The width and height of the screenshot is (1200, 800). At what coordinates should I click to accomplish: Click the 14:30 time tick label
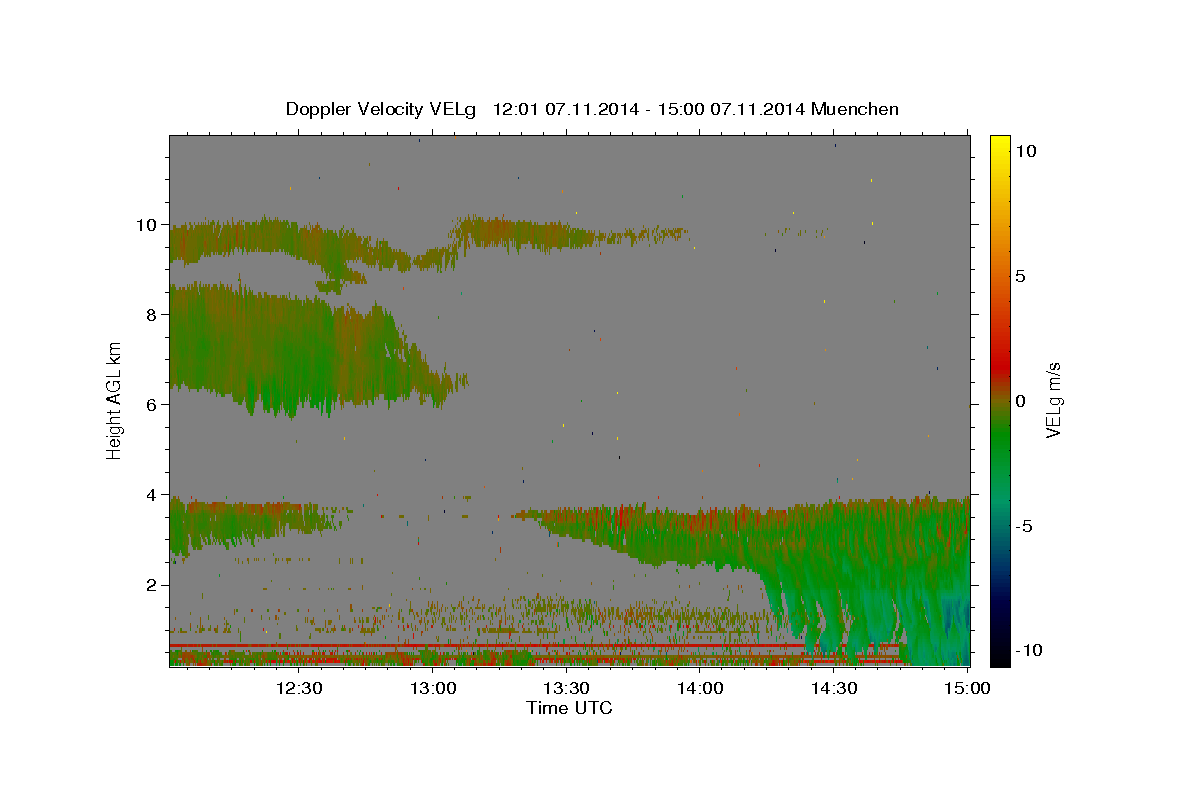pyautogui.click(x=834, y=688)
